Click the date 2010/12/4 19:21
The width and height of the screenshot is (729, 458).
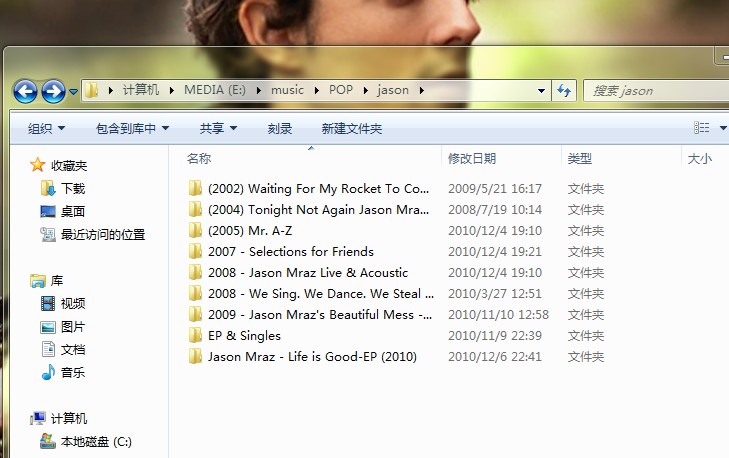point(495,252)
